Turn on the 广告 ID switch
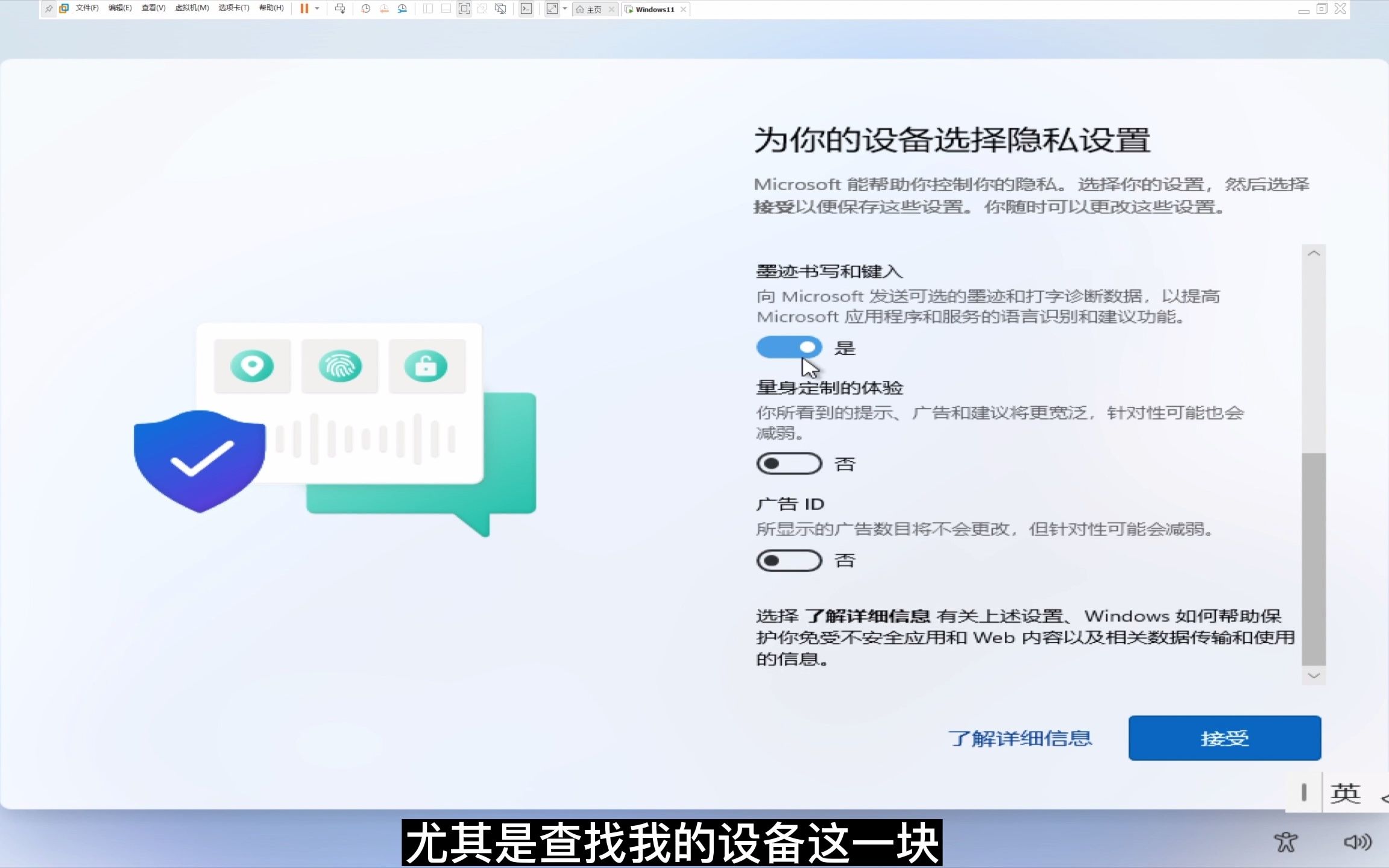 (x=788, y=560)
